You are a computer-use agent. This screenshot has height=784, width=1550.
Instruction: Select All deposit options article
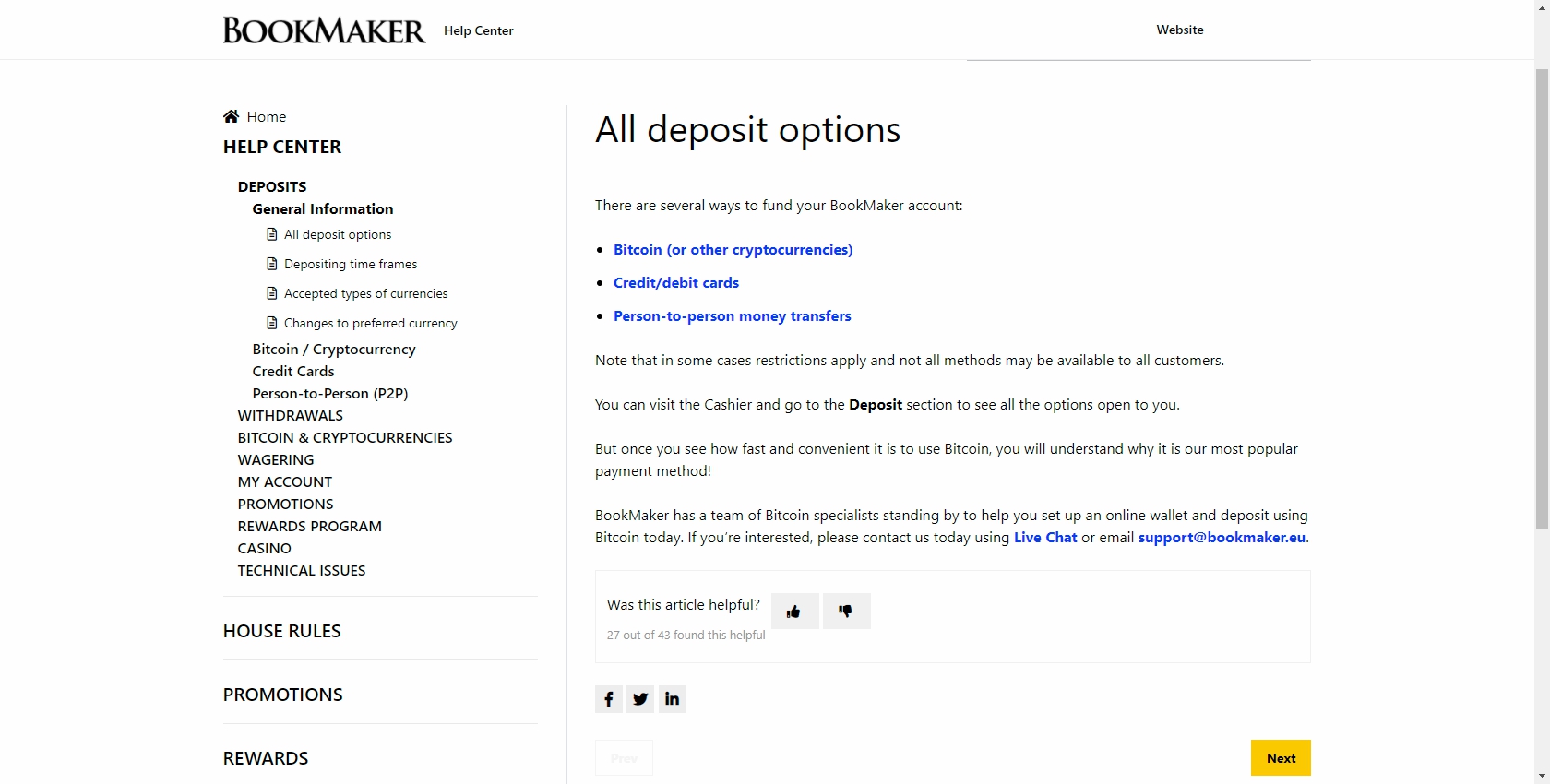[x=338, y=234]
